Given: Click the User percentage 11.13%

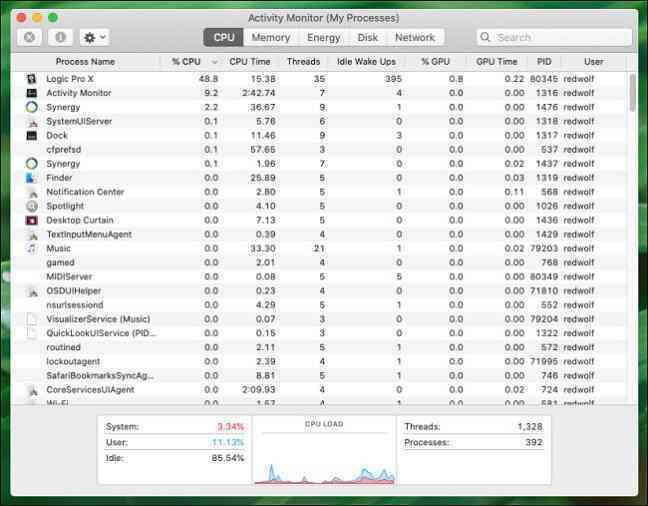Looking at the screenshot, I should [x=228, y=442].
